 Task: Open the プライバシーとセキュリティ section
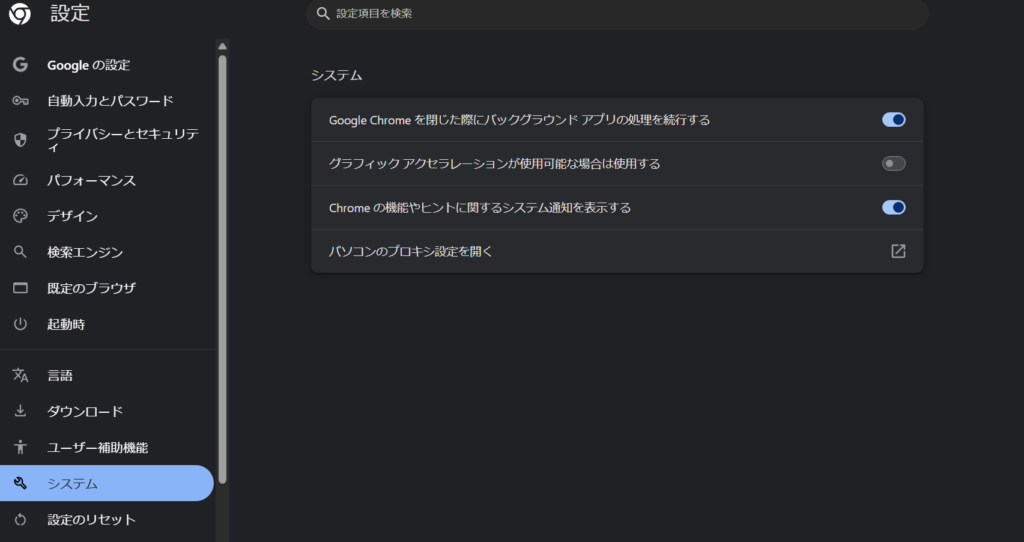coord(107,140)
